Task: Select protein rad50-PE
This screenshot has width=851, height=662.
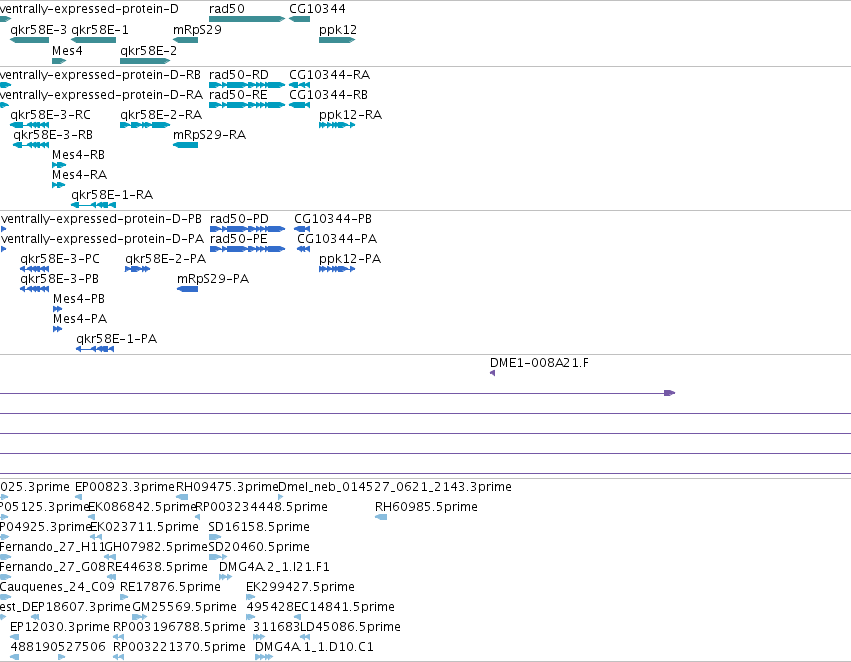Action: [247, 249]
